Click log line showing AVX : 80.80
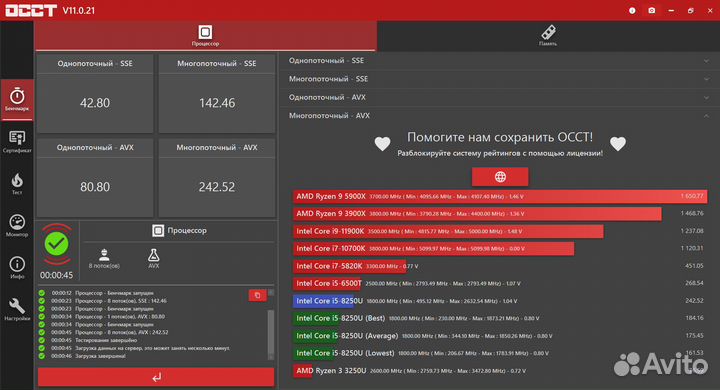 (x=108, y=317)
